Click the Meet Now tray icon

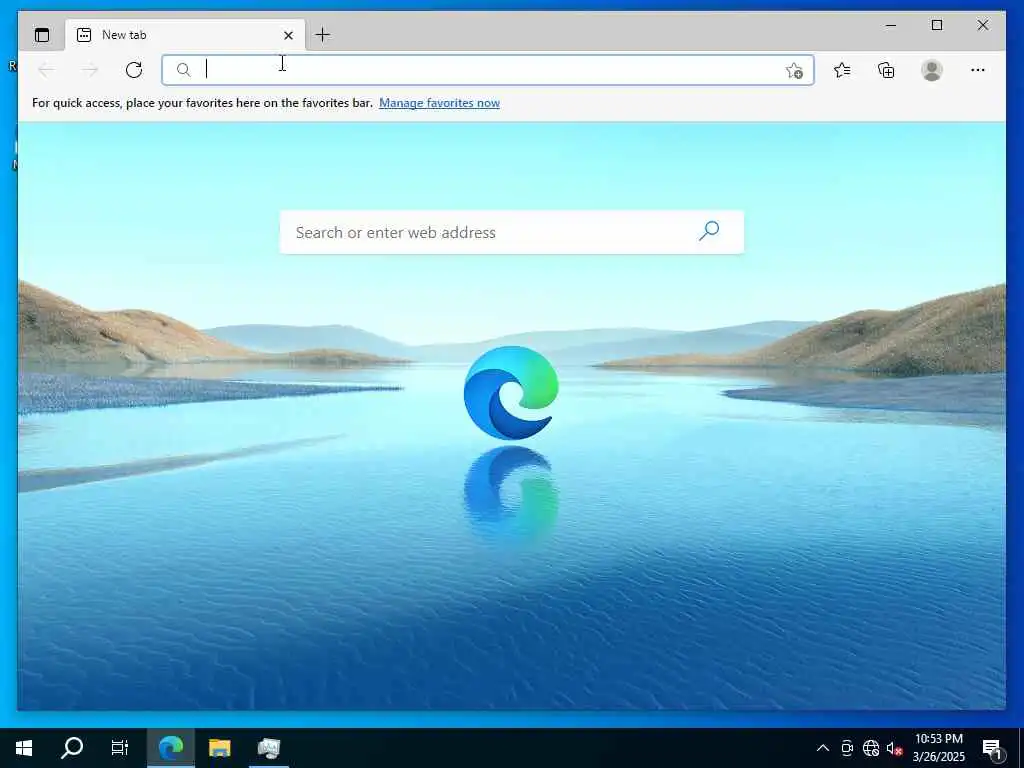[847, 748]
